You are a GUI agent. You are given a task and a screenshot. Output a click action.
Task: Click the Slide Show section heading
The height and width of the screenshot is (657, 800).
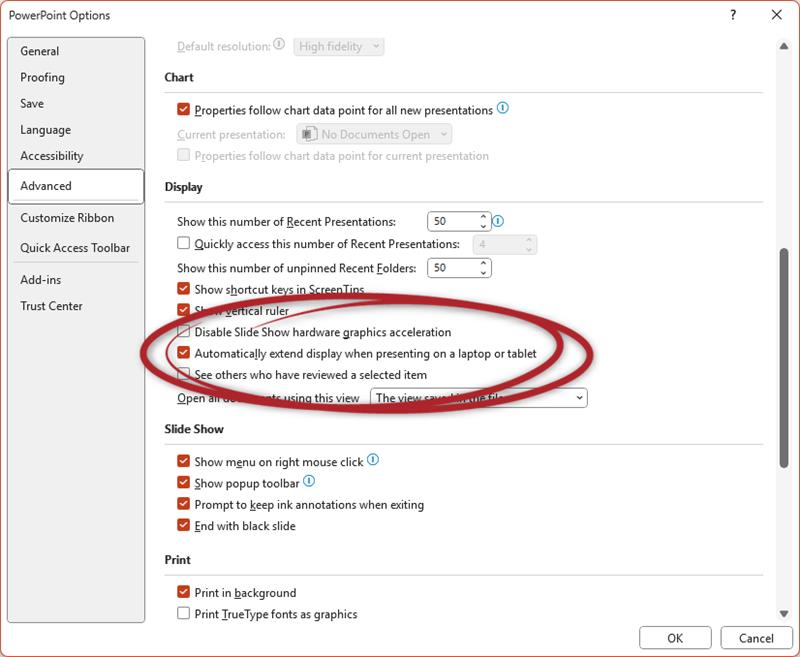pyautogui.click(x=194, y=429)
